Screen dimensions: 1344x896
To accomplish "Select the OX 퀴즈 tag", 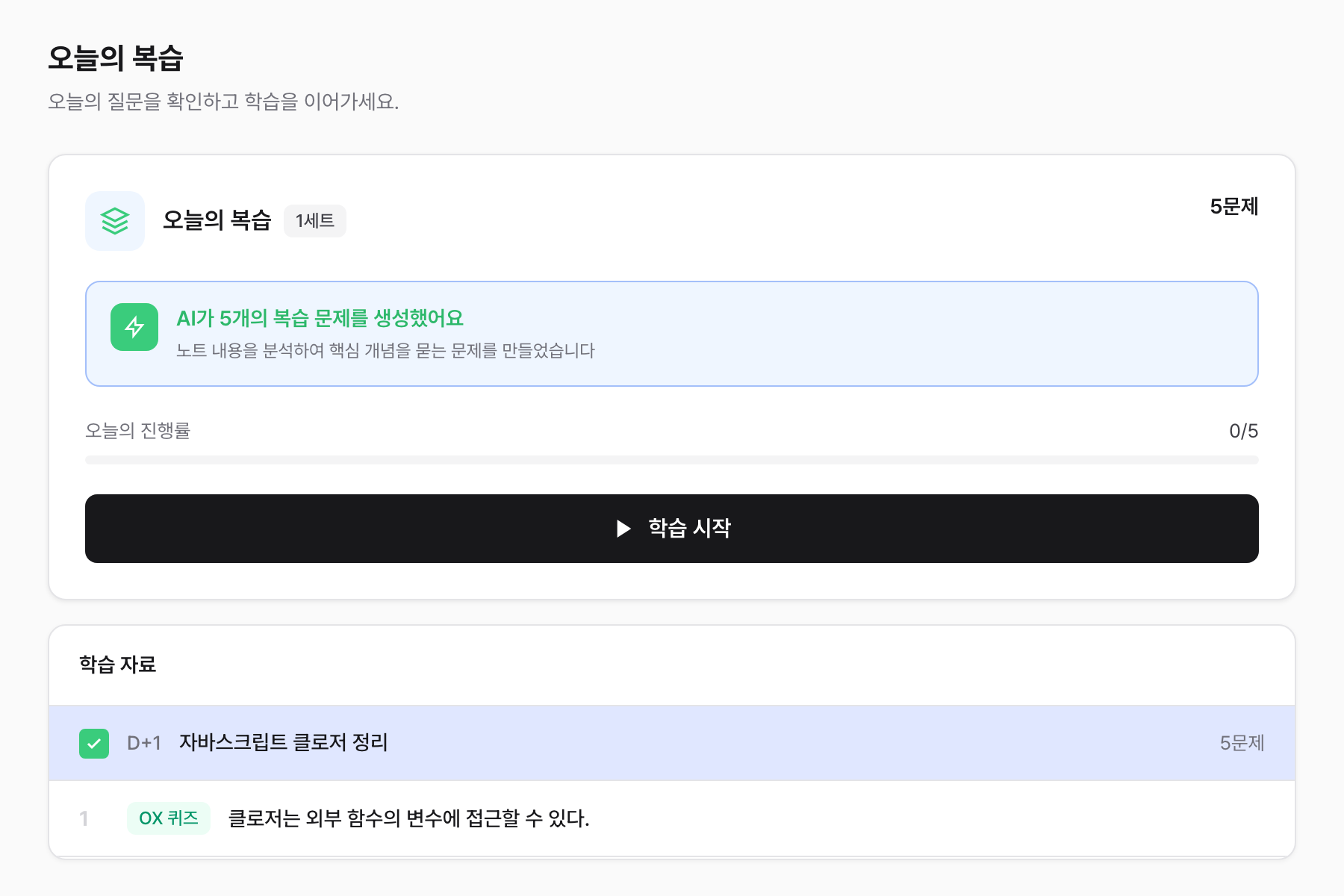I will coord(169,818).
